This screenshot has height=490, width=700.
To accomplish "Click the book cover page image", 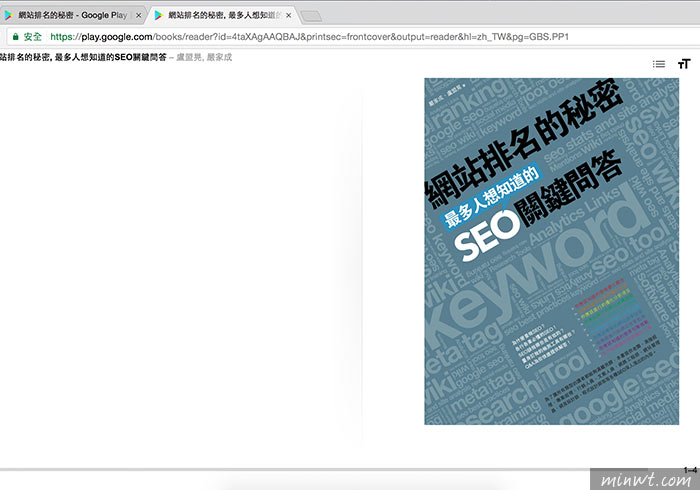I will coord(551,251).
